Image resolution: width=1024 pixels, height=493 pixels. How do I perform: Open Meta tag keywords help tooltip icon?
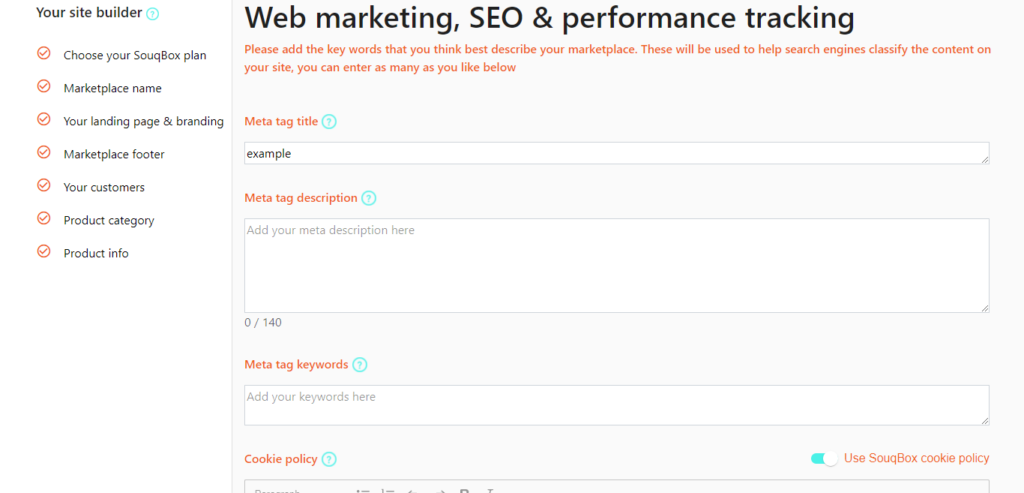pos(360,365)
